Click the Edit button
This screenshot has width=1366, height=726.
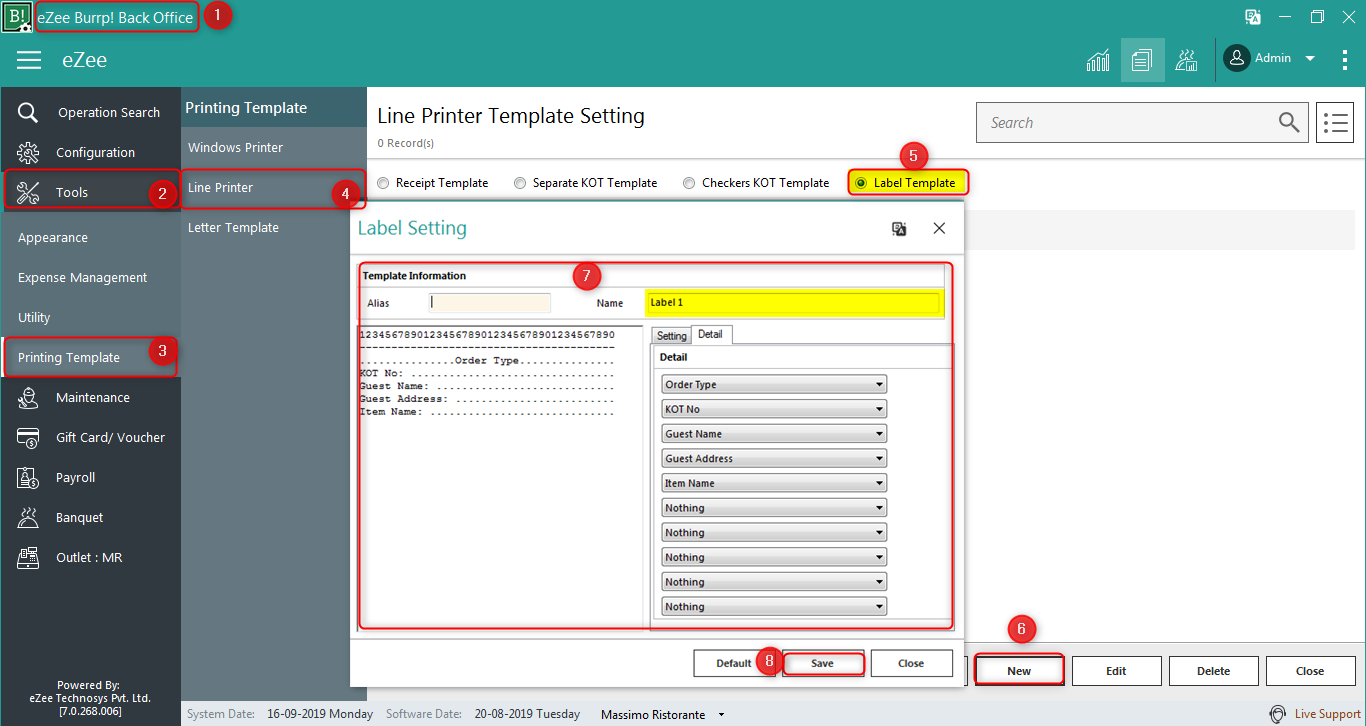[x=1116, y=671]
